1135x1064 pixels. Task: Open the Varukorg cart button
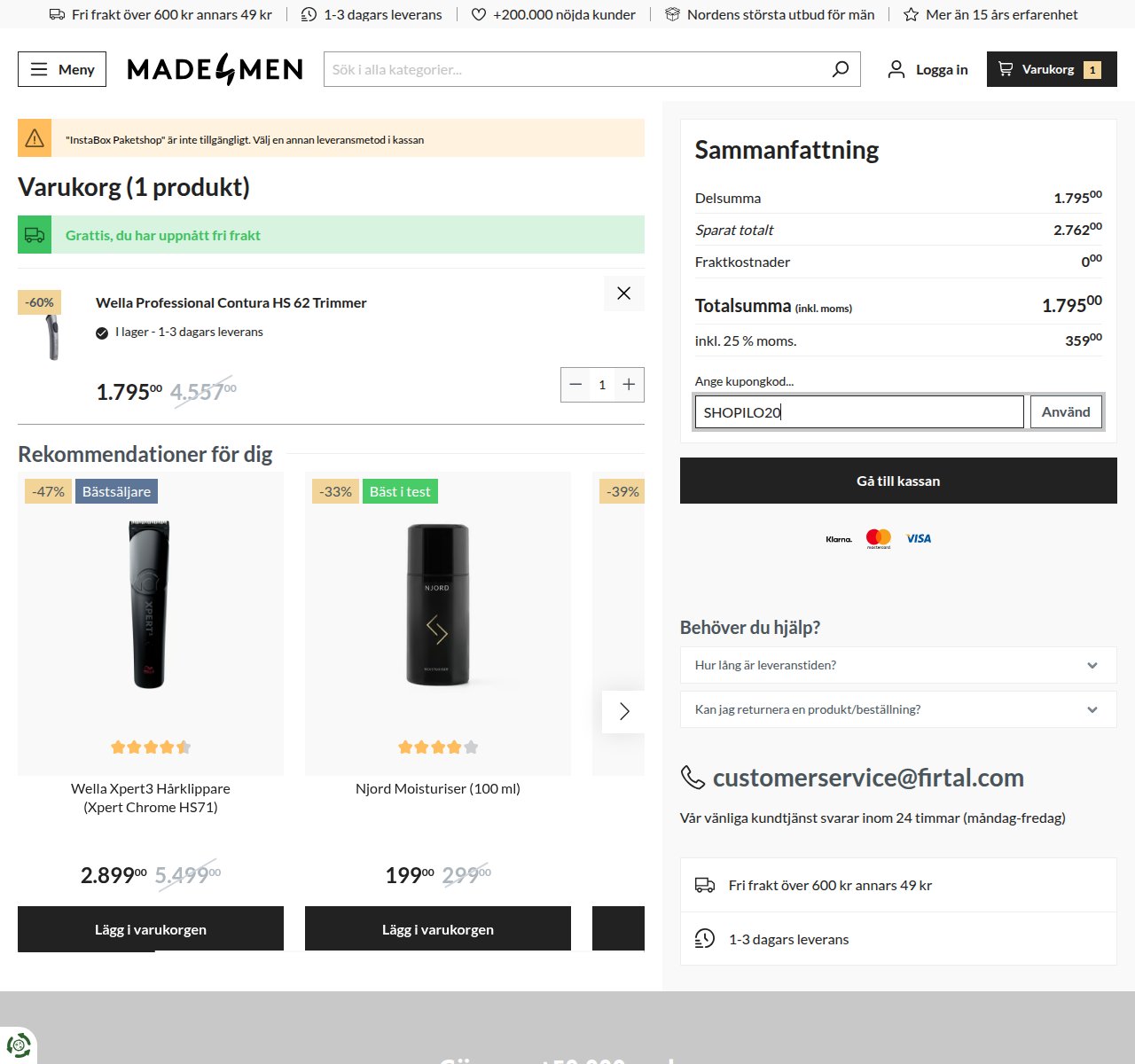[x=1052, y=69]
